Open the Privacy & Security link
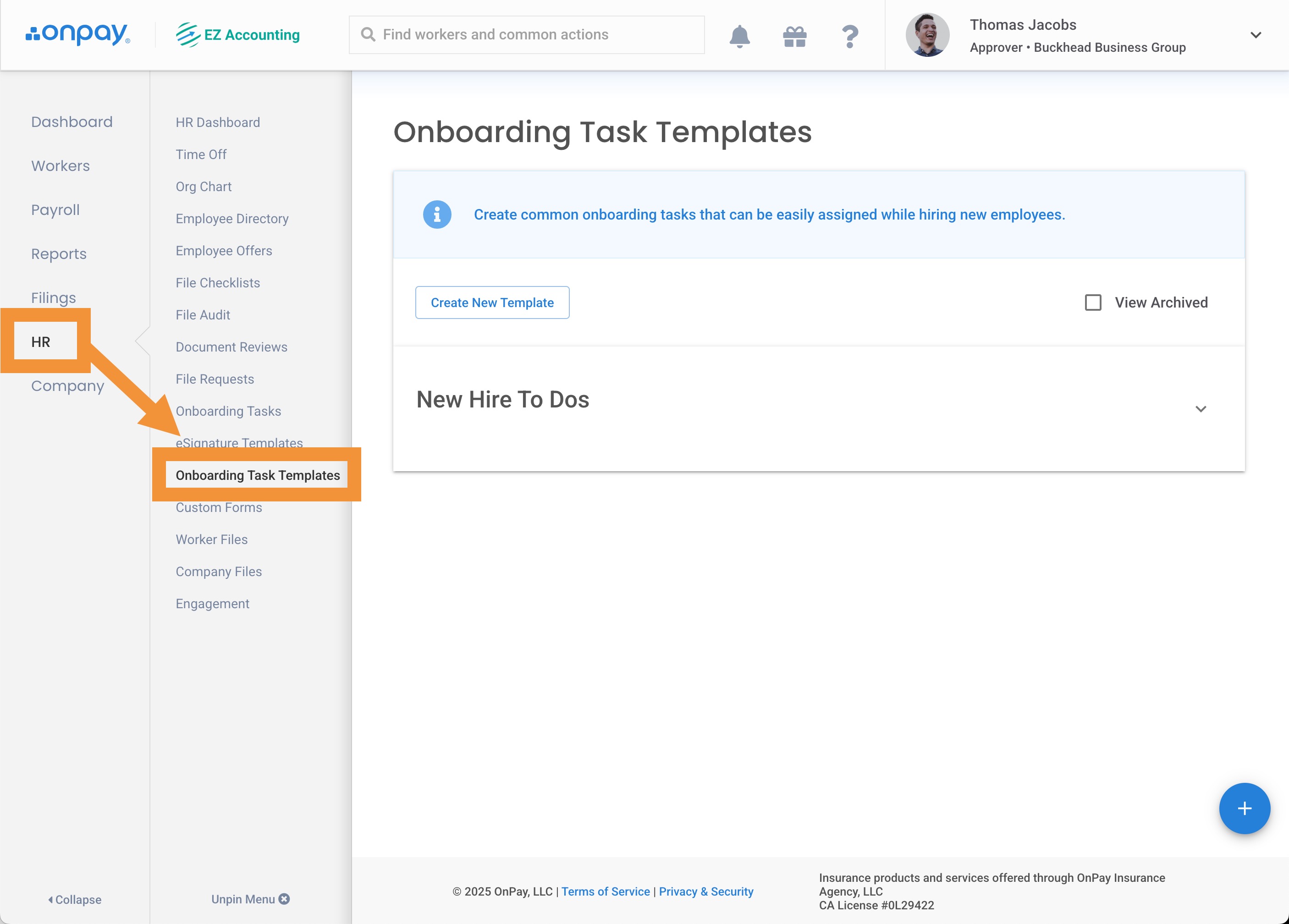1289x924 pixels. tap(706, 891)
